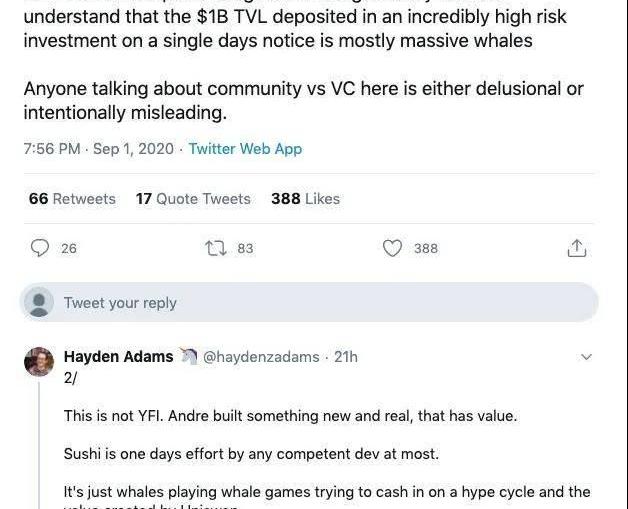Viewport: 628px width, 509px height.
Task: Open the Twitter Web App link
Action: [x=245, y=149]
